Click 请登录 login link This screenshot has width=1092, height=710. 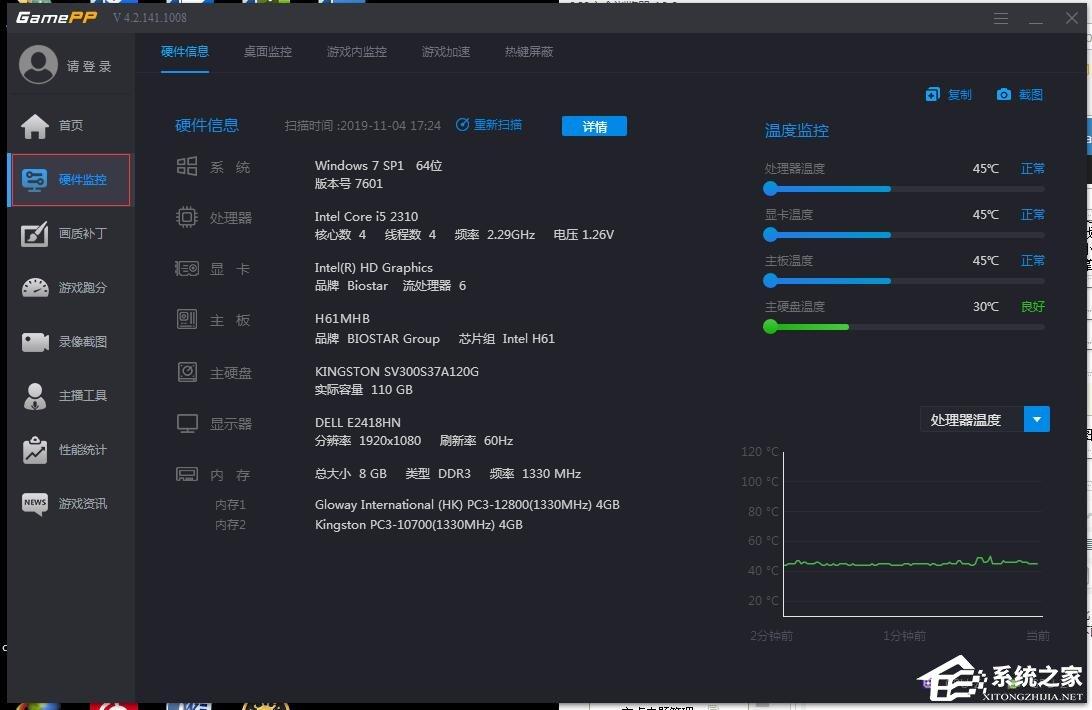click(89, 66)
